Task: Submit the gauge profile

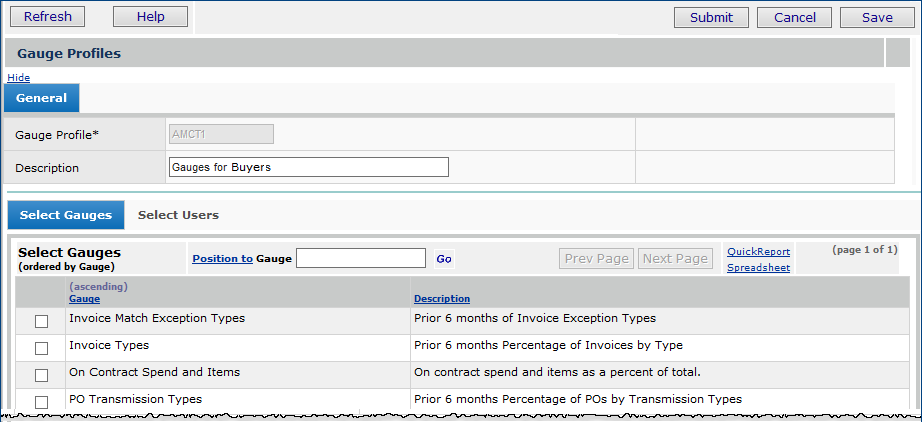Action: (711, 17)
